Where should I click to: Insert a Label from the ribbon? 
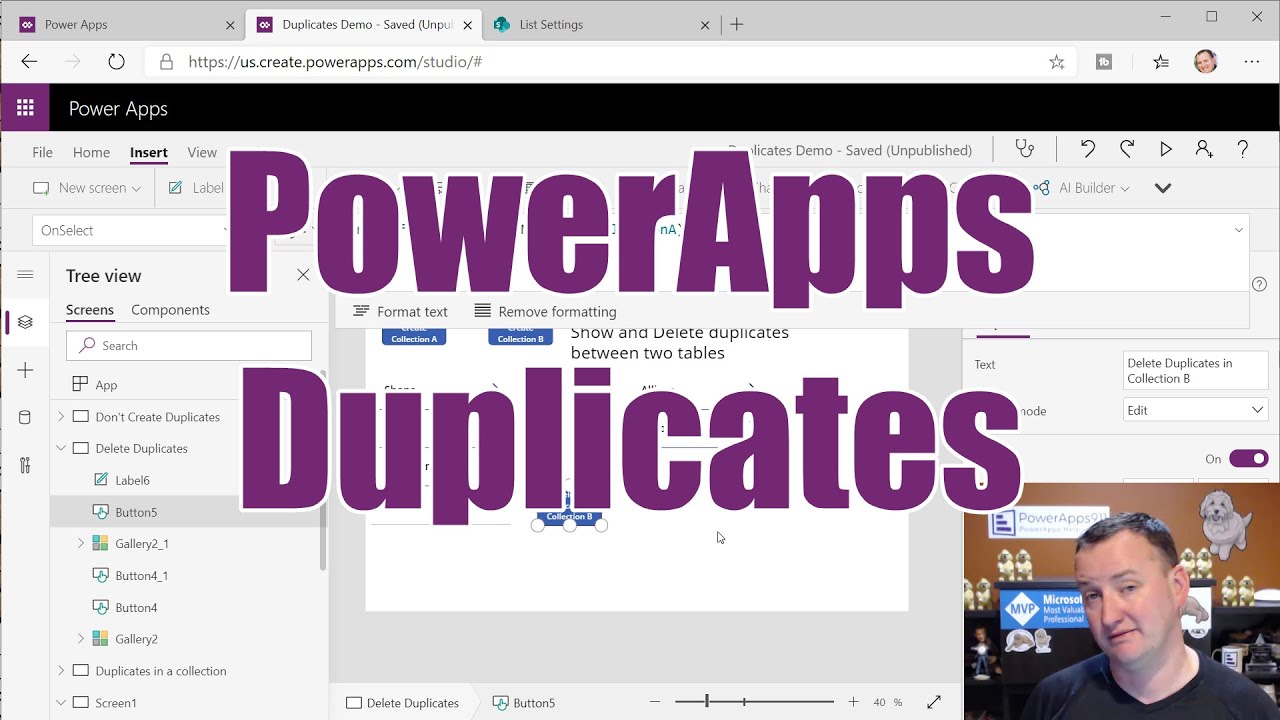tap(196, 188)
